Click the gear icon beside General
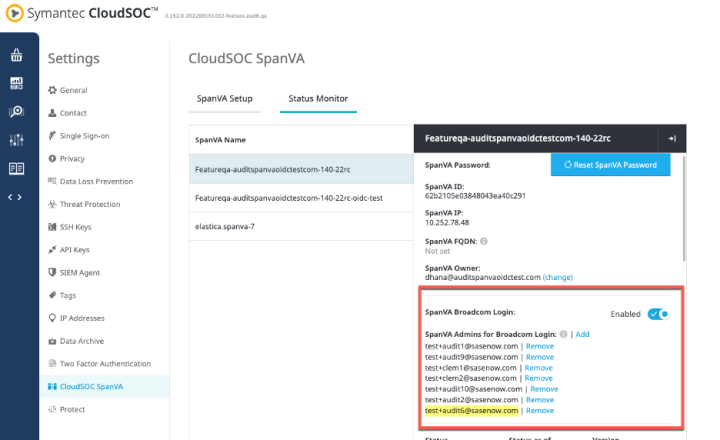Screen dimensions: 720x440 click(52, 90)
